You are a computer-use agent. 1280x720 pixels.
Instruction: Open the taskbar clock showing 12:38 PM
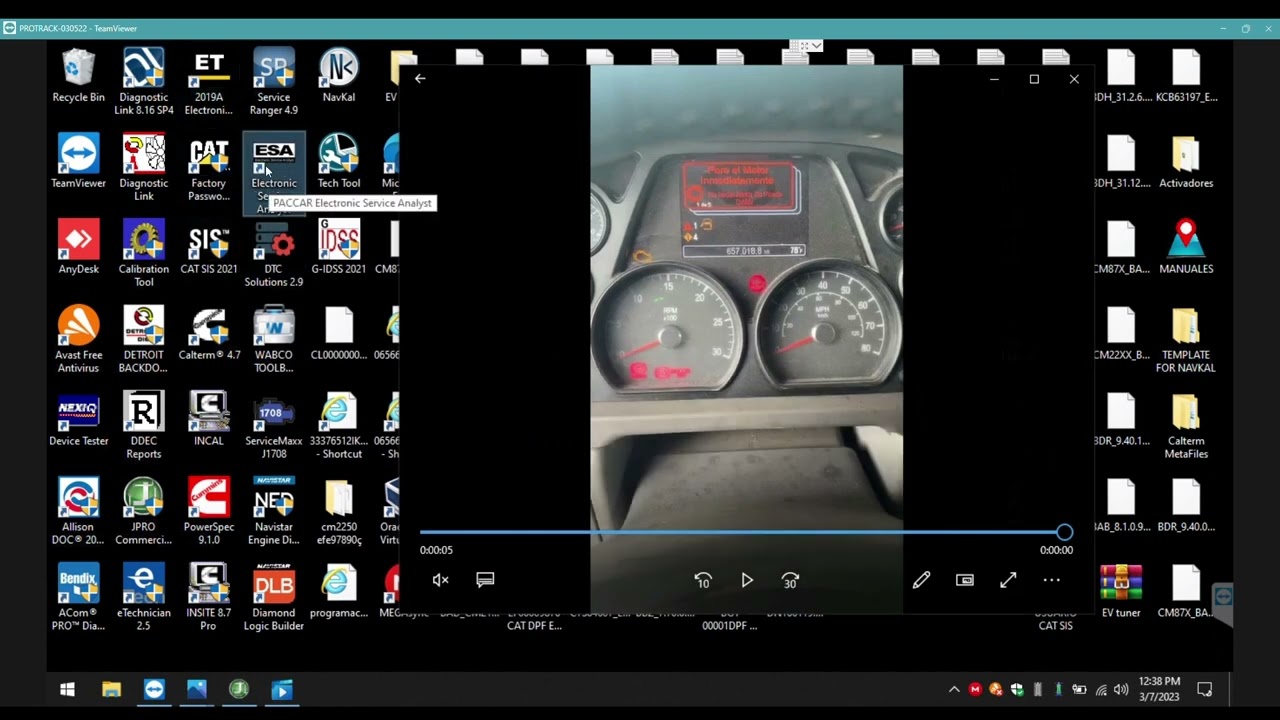1159,689
